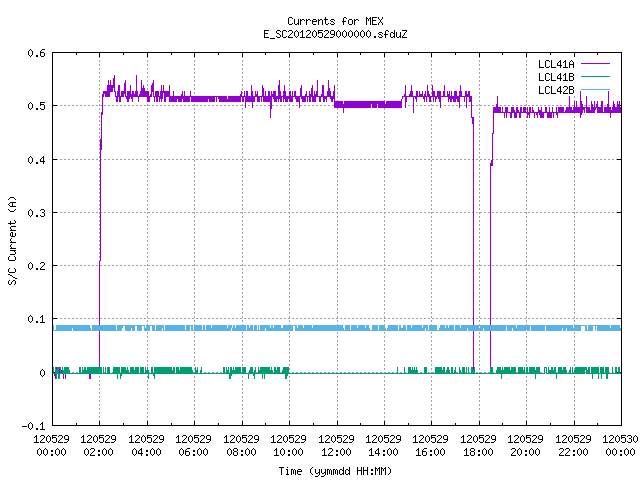Screen dimensions: 640x480
Task: Select the -0.1 y-axis tick label
Action: coord(33,426)
